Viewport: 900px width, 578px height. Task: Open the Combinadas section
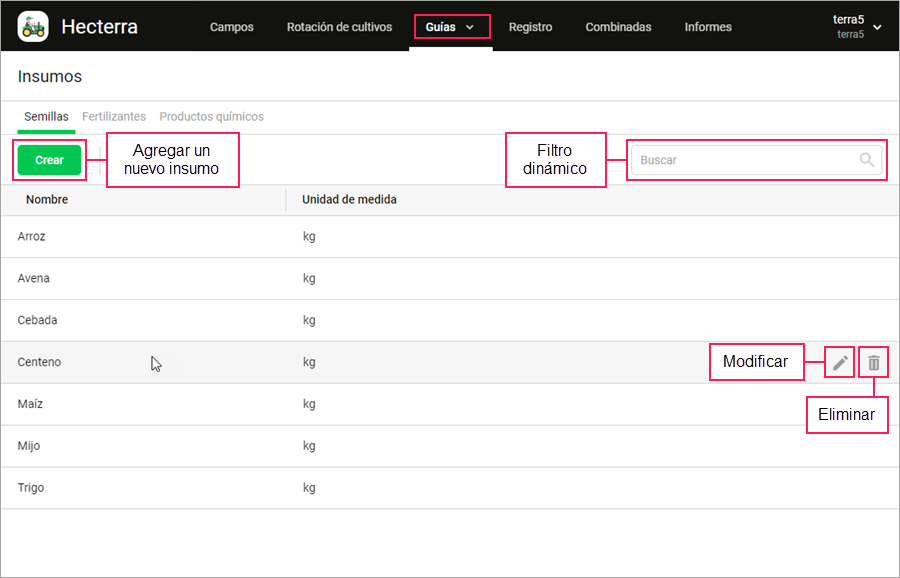pyautogui.click(x=618, y=27)
